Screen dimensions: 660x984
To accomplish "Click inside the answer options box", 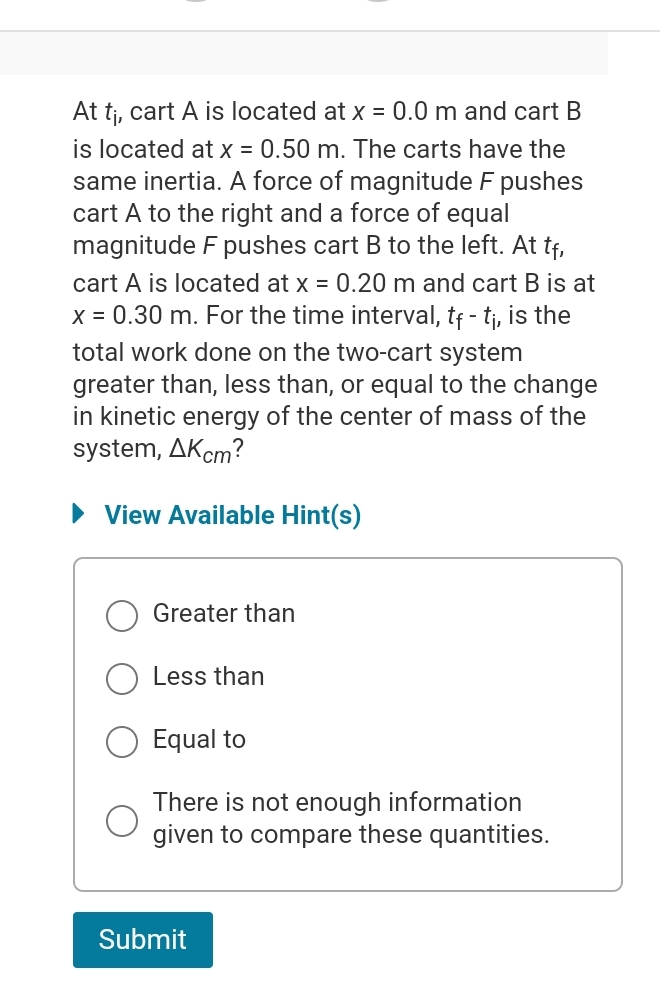I will click(x=347, y=725).
